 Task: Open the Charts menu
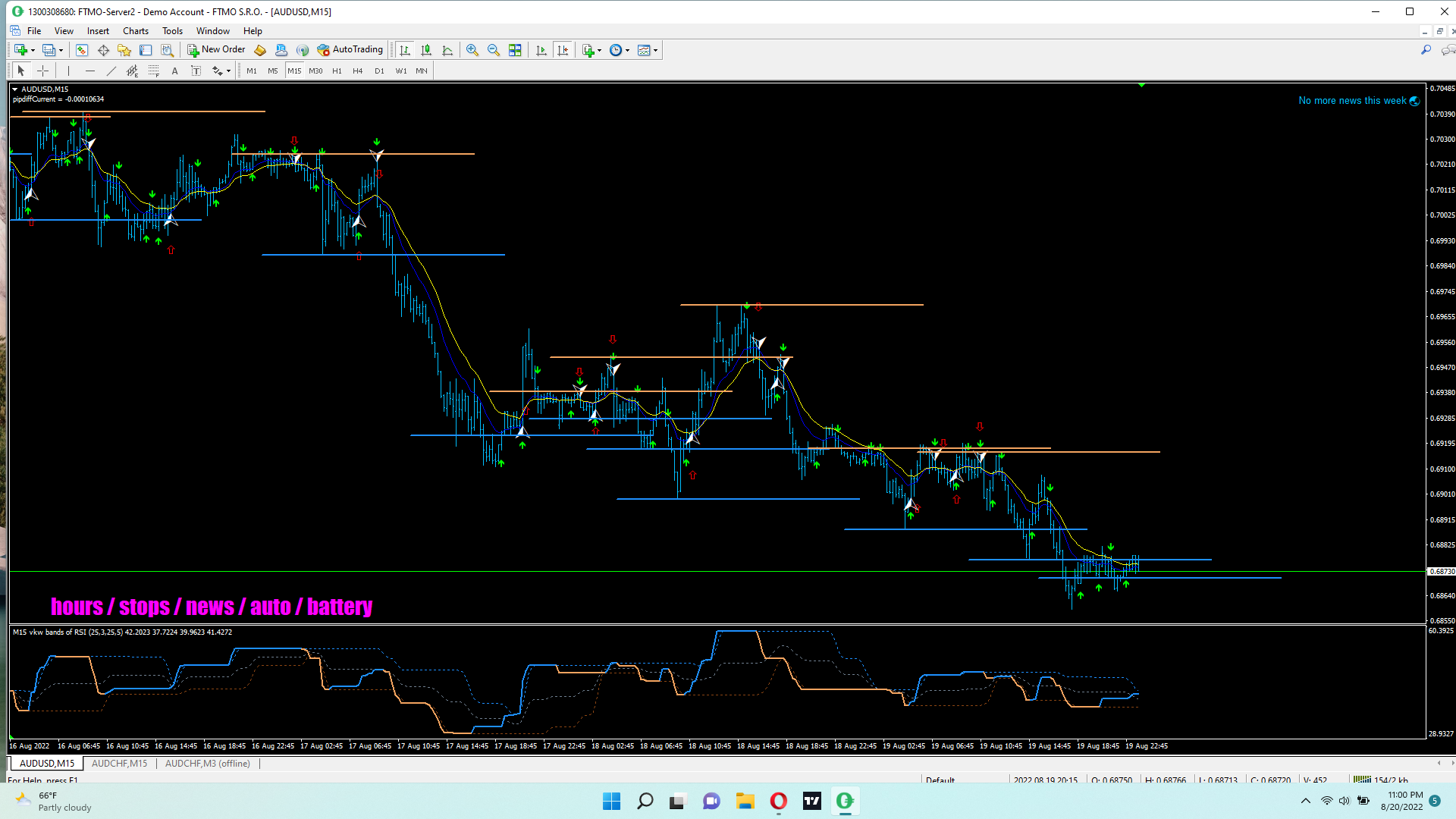pos(135,31)
